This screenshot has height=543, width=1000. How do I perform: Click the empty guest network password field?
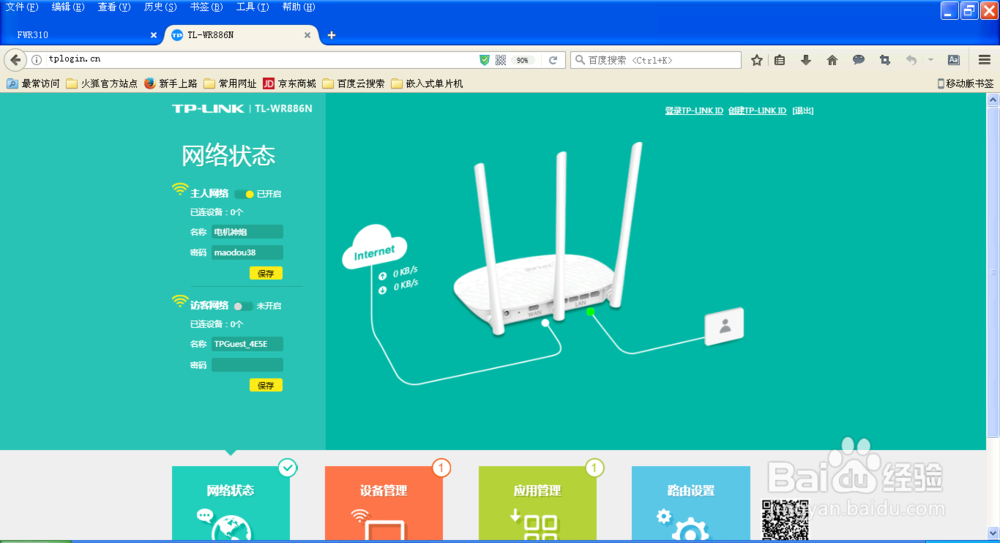point(247,365)
